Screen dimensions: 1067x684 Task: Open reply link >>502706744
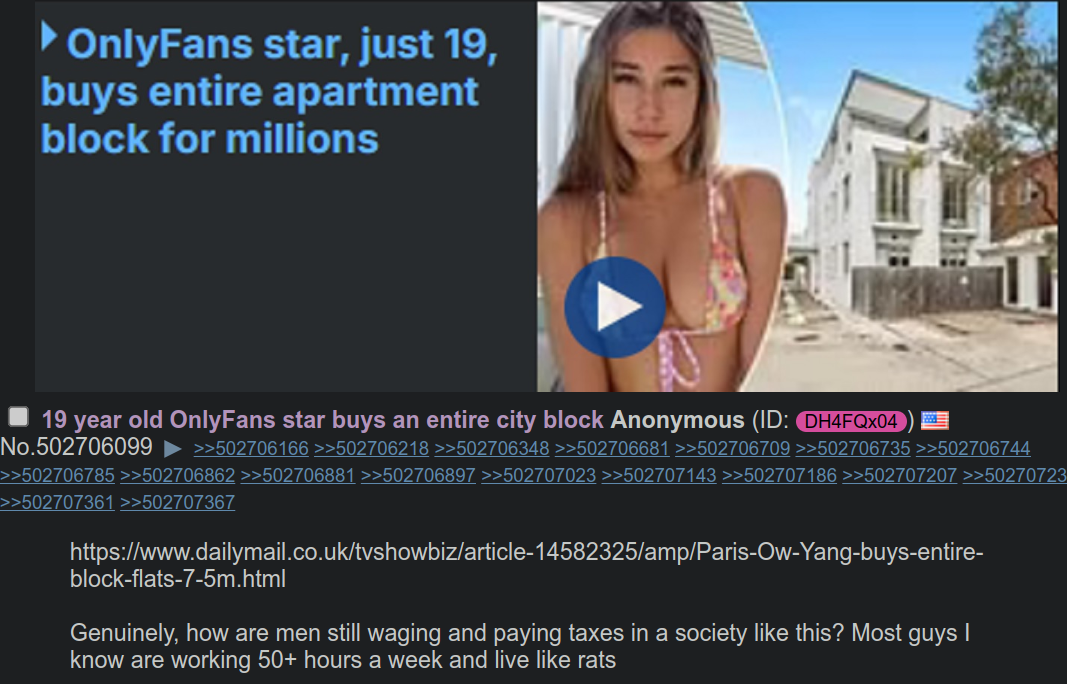(x=973, y=449)
